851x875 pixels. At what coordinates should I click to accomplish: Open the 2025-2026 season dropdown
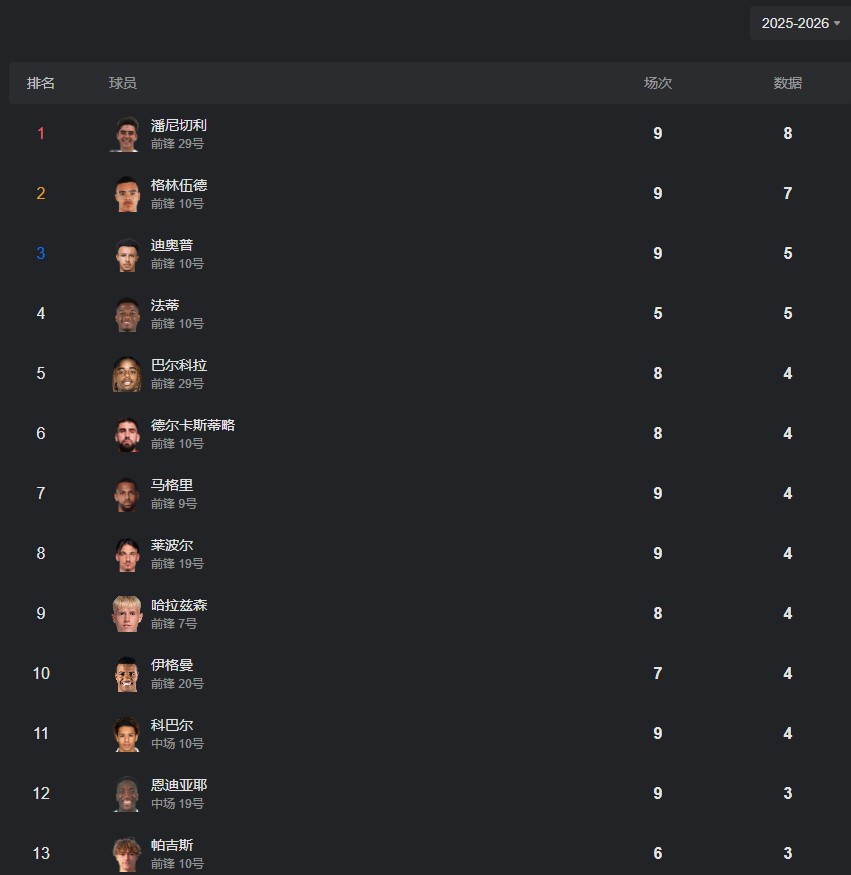(800, 23)
